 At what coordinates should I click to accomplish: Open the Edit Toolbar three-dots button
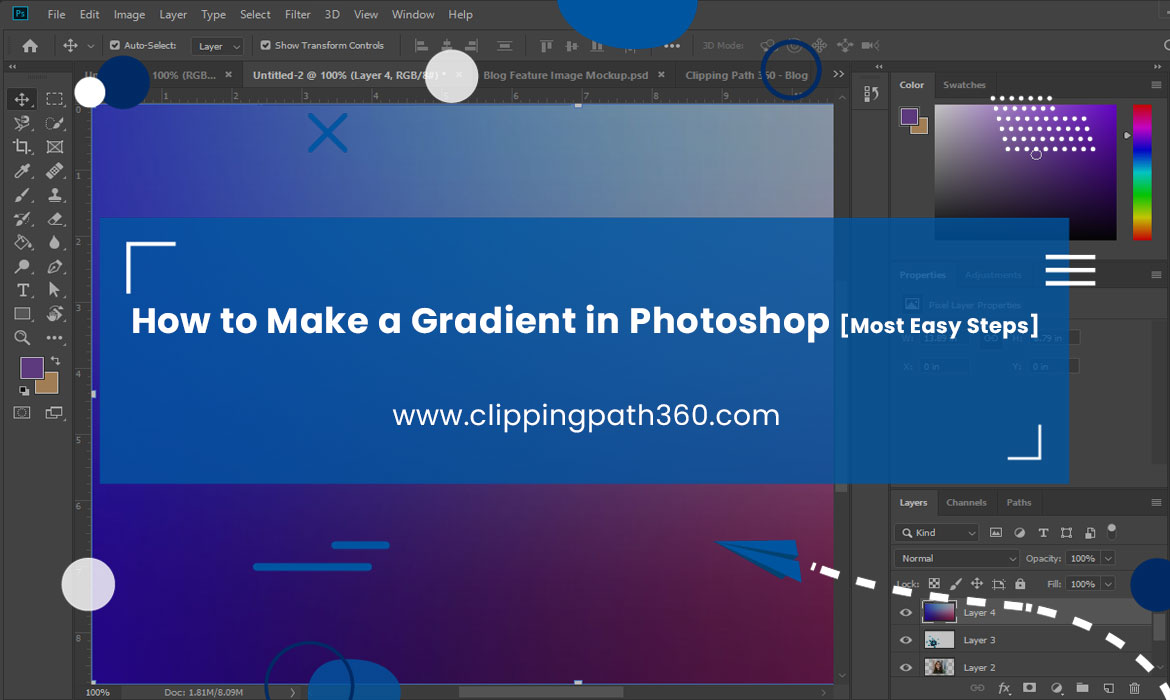(x=54, y=338)
